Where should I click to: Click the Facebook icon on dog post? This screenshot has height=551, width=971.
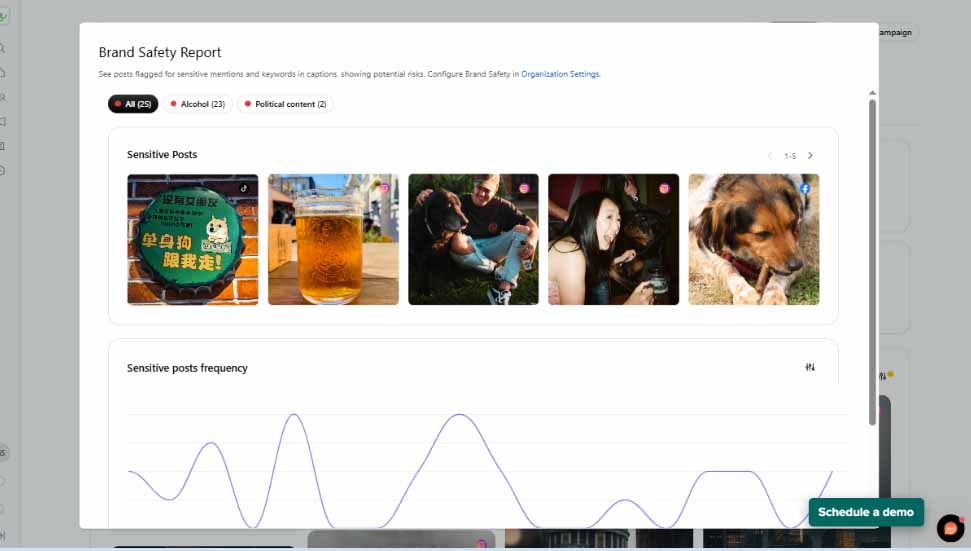[805, 188]
